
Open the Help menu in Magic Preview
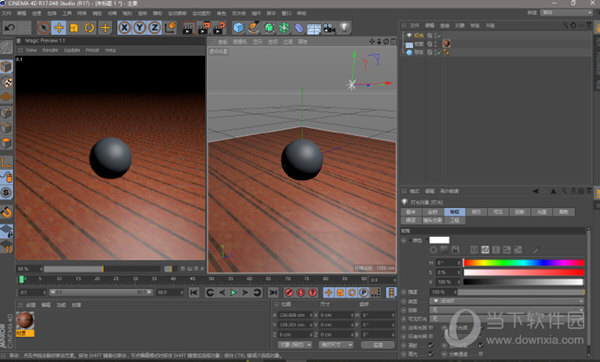110,50
